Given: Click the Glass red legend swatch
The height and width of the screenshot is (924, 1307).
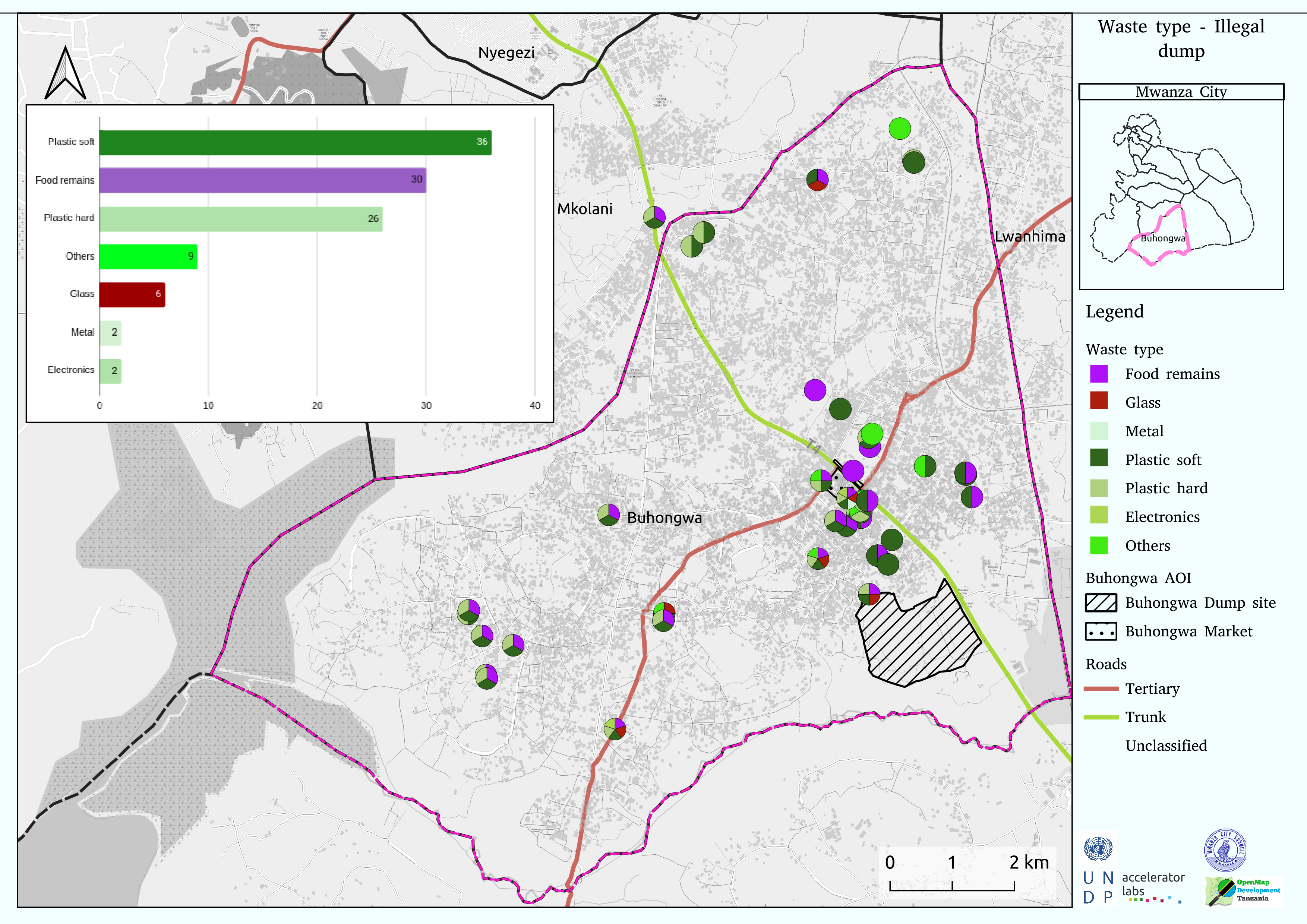Looking at the screenshot, I should pos(1099,400).
